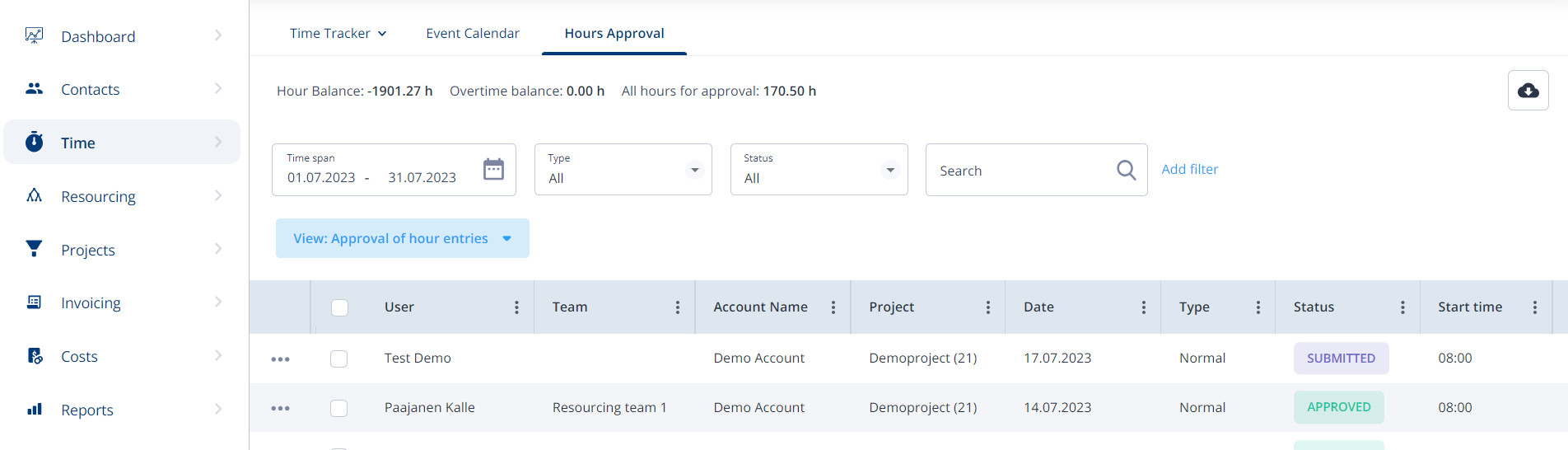Open the Time Tracker tab menu
This screenshot has height=450, width=1568.
click(338, 33)
